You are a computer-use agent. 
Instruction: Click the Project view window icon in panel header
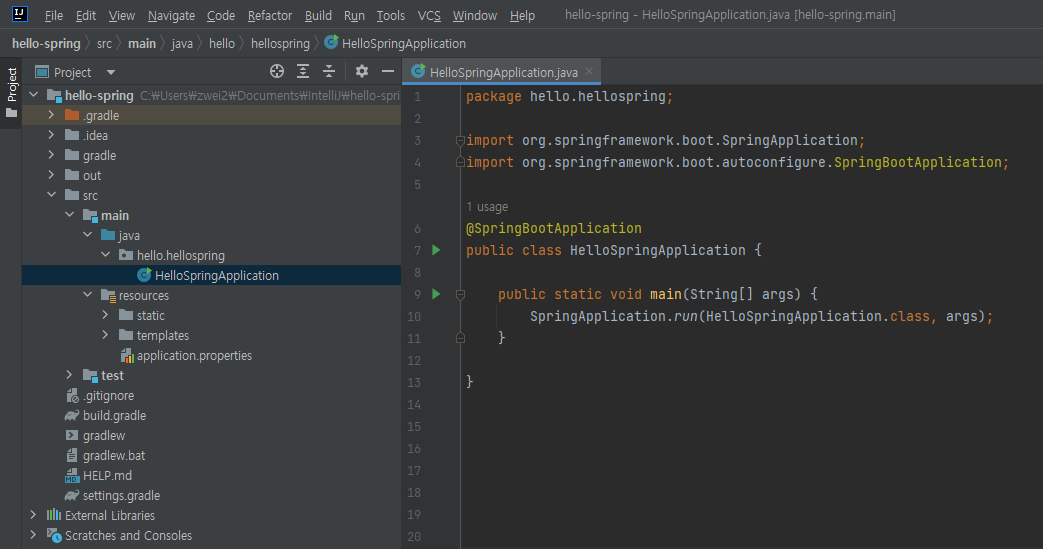point(42,72)
